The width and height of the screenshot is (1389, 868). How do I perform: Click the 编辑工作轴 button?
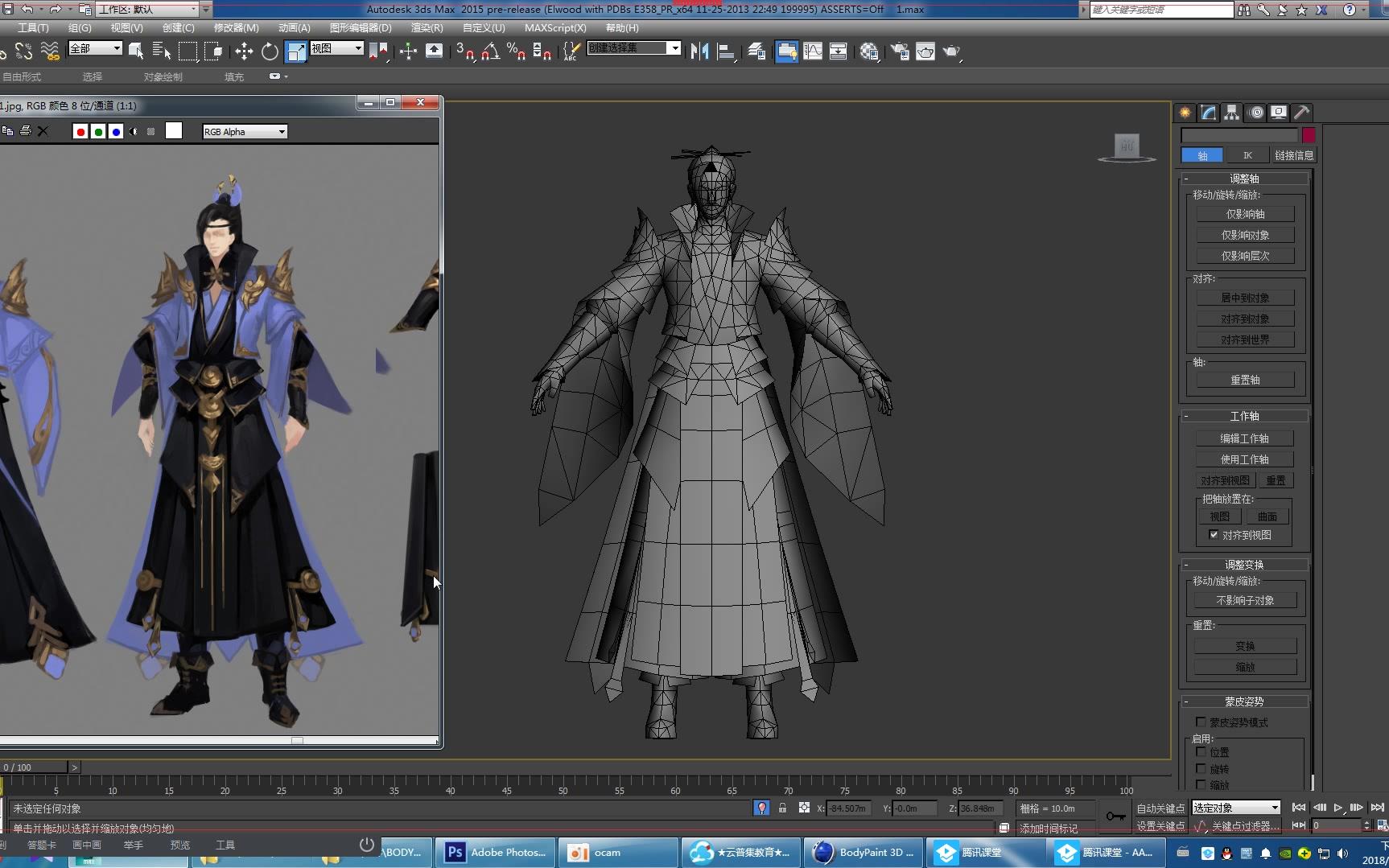pos(1245,438)
